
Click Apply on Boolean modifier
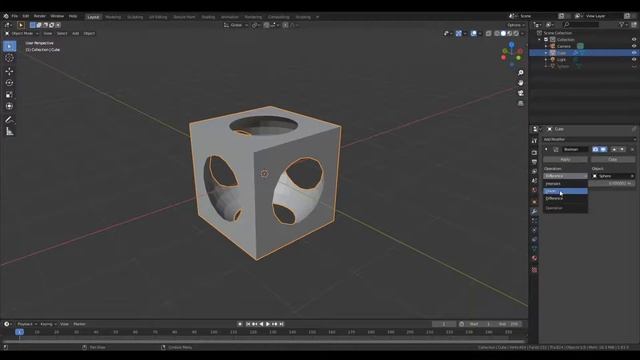[x=565, y=159]
